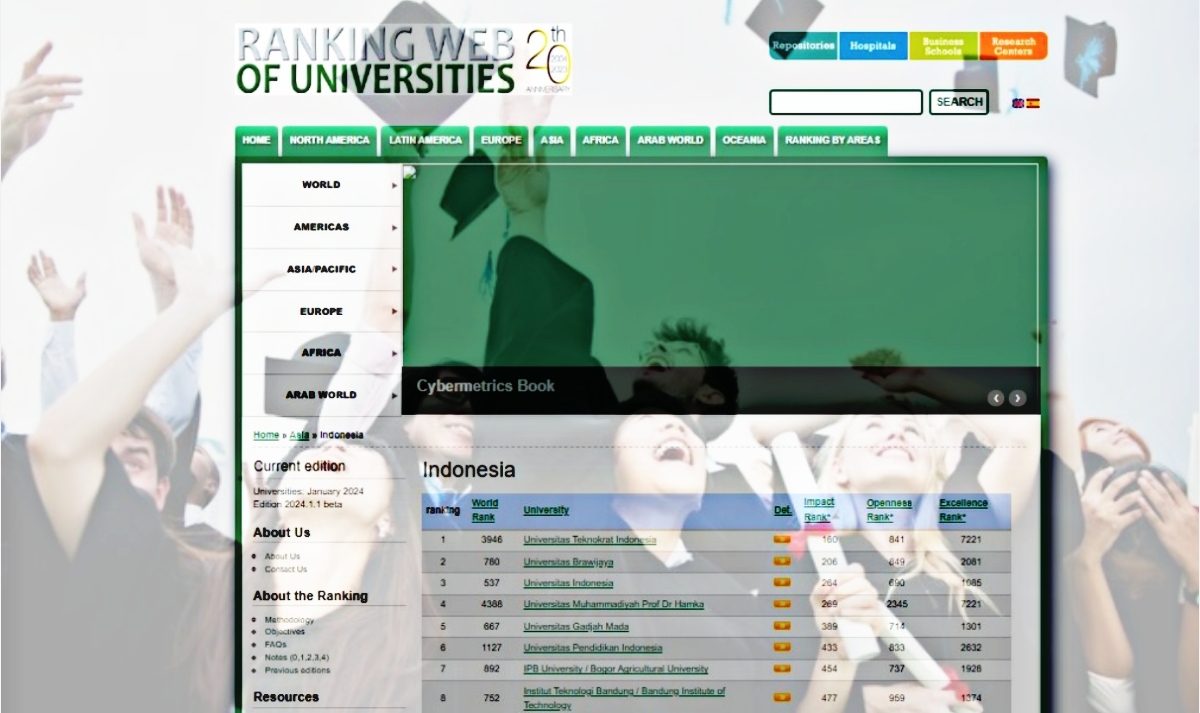Open Universitas Teknokrat Indonesia link
This screenshot has height=713, width=1200.
click(590, 540)
